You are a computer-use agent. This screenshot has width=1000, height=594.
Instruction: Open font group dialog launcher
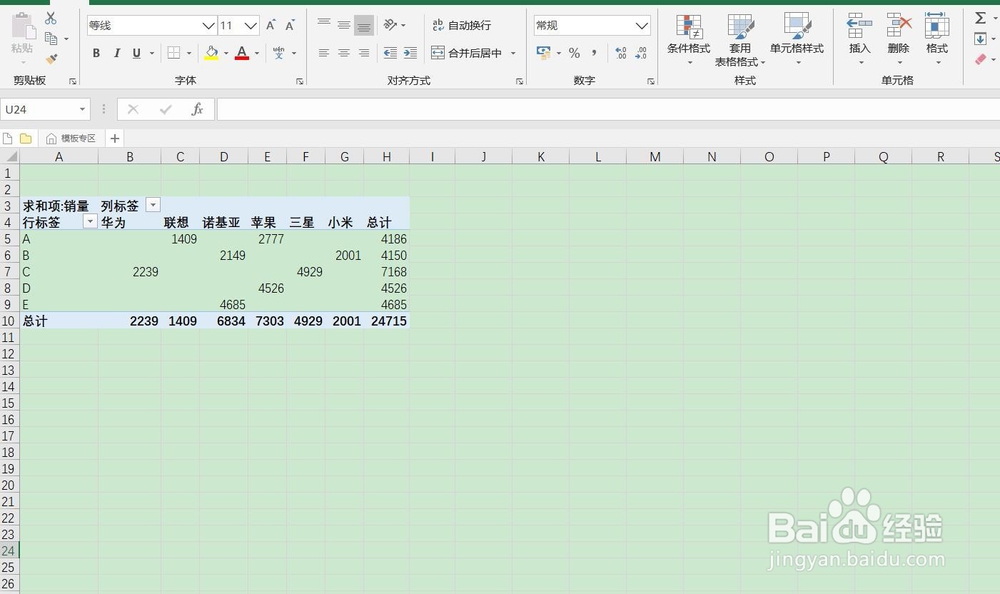coord(300,81)
